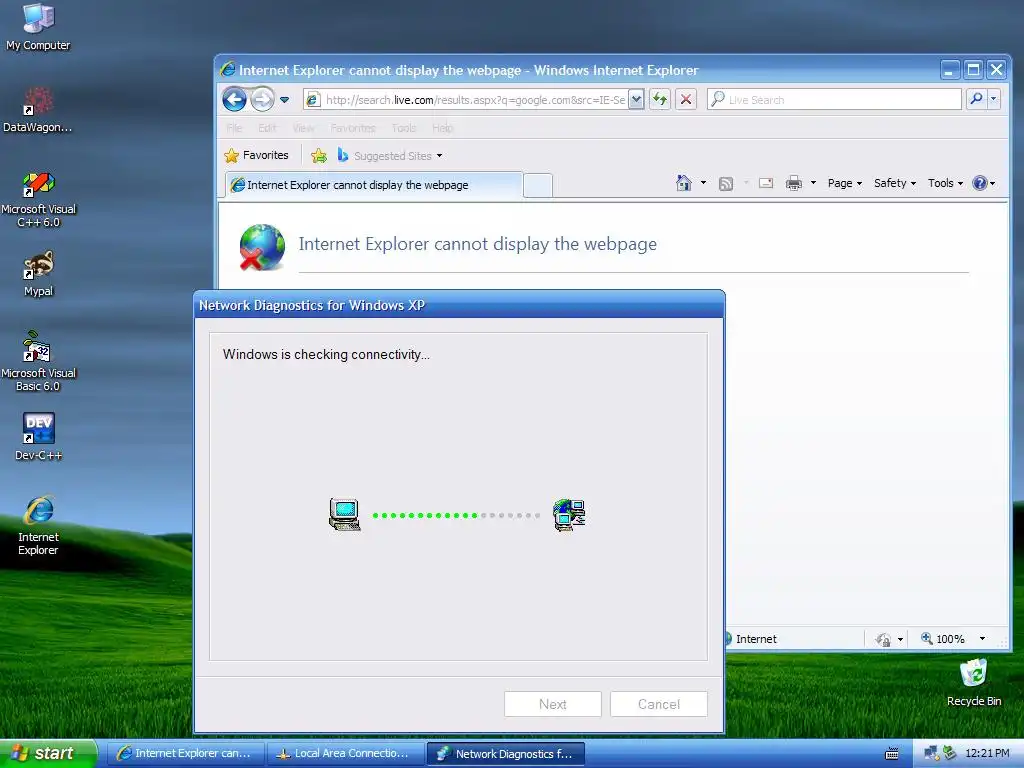This screenshot has width=1024, height=768.
Task: Click the address bar URL field
Action: (x=475, y=100)
